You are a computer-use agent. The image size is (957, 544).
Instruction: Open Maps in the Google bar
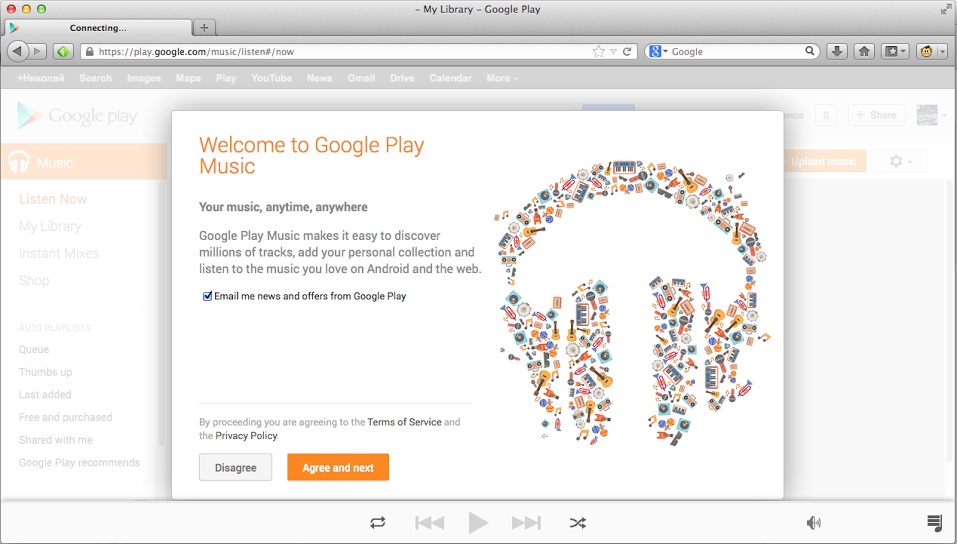point(188,78)
